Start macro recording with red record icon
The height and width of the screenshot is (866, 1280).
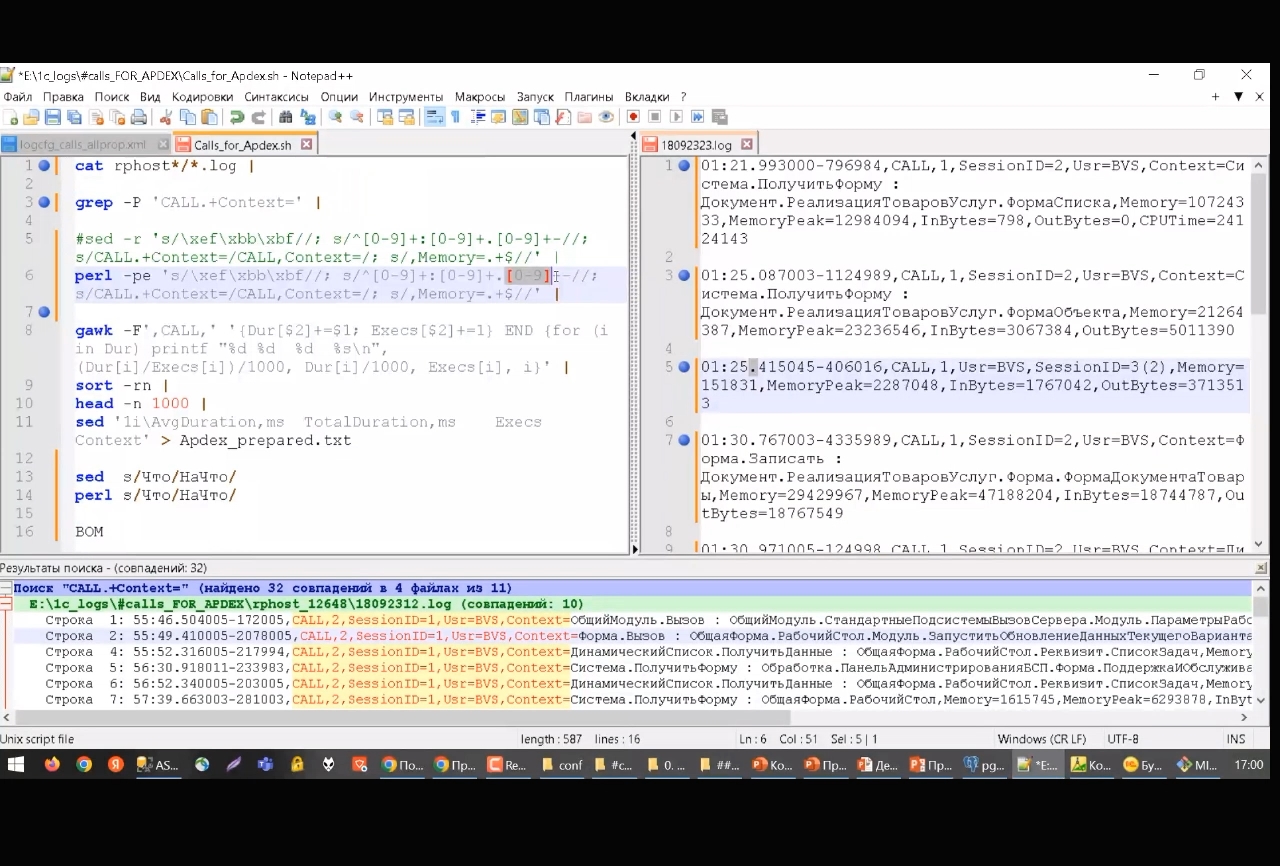coord(633,117)
